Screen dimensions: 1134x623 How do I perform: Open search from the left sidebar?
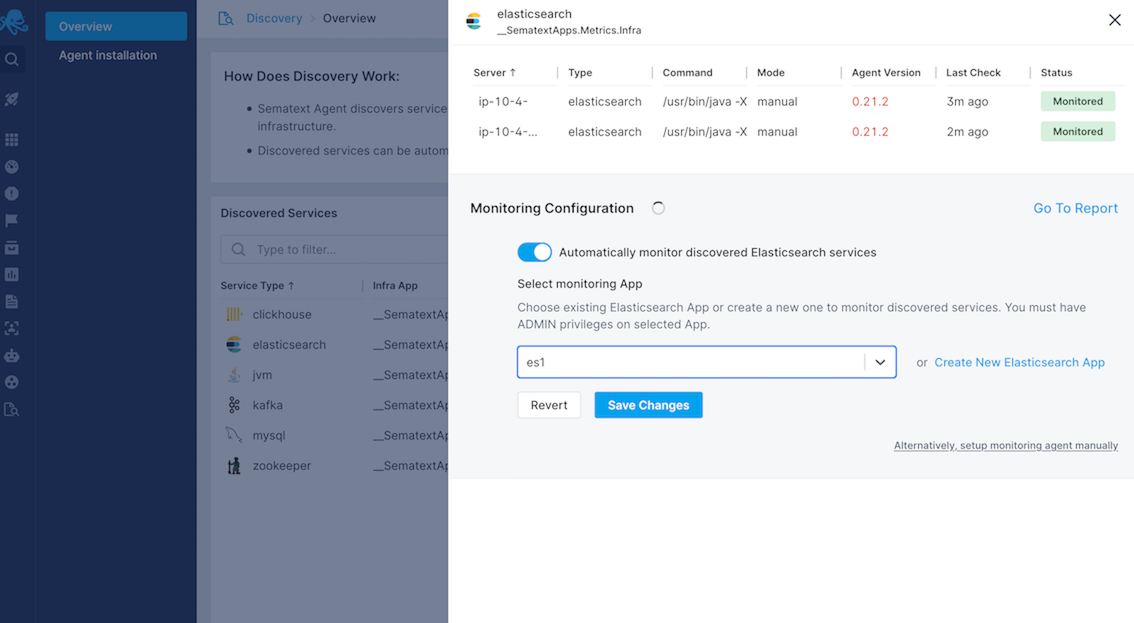[12, 59]
